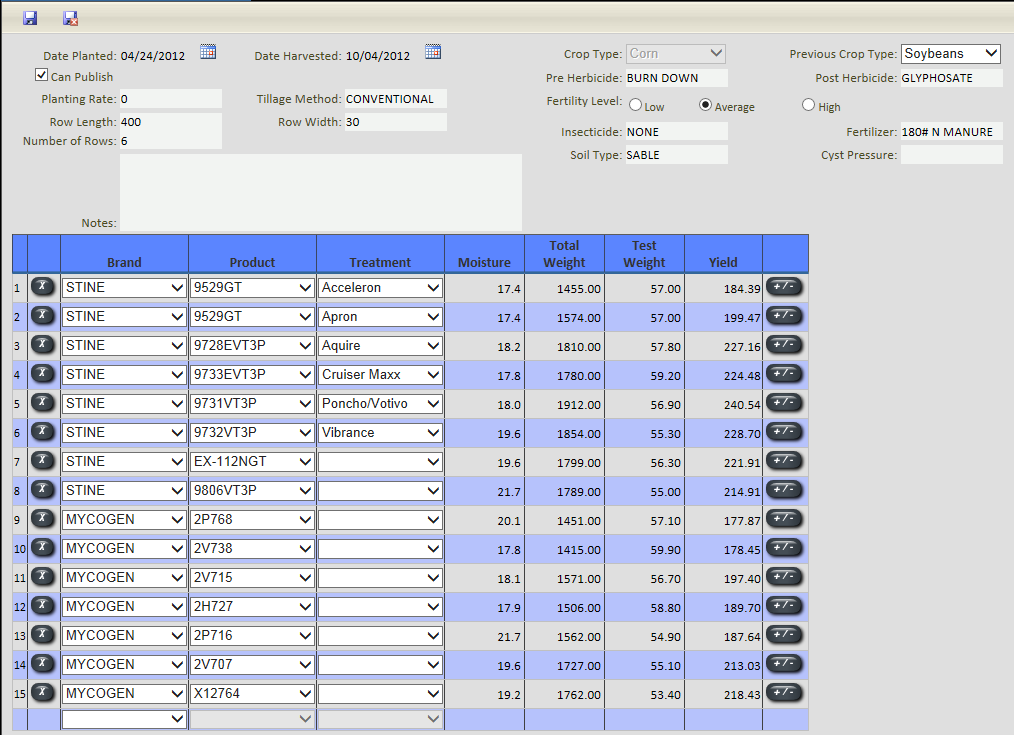Delete row 7 with the X icon
Image resolution: width=1014 pixels, height=735 pixels.
[x=43, y=461]
